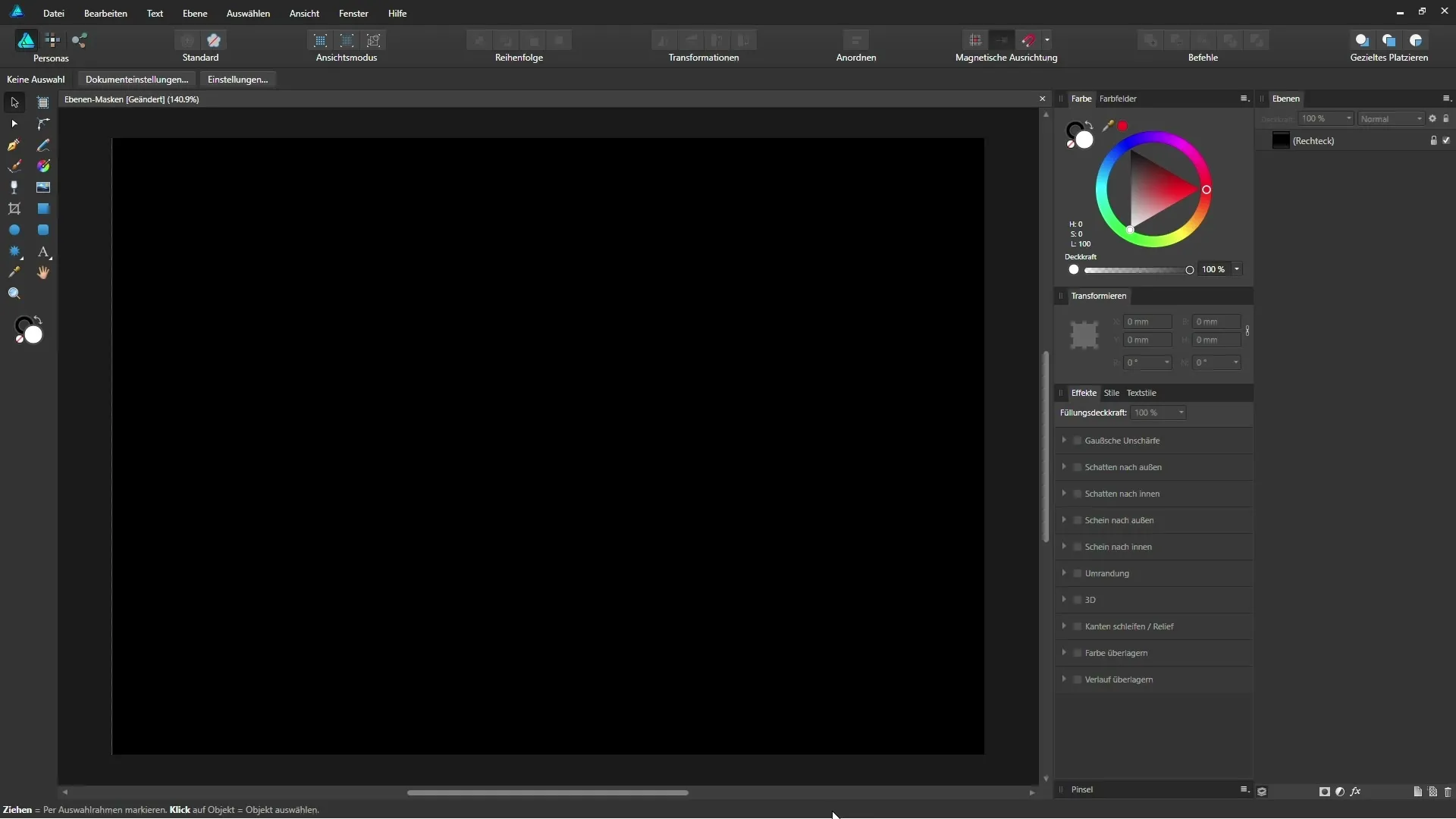The height and width of the screenshot is (819, 1456).
Task: Add a new layer in Ebenen panel
Action: click(x=1417, y=792)
